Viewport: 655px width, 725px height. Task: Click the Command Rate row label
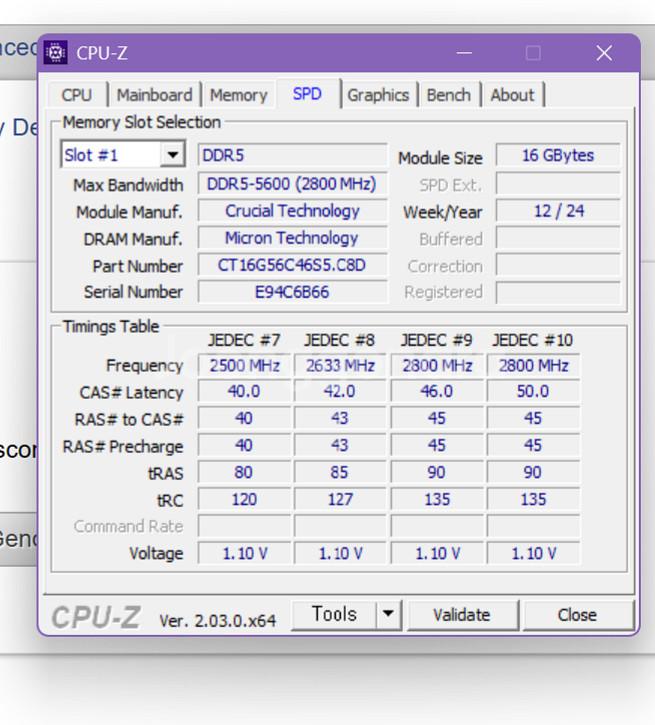click(129, 526)
